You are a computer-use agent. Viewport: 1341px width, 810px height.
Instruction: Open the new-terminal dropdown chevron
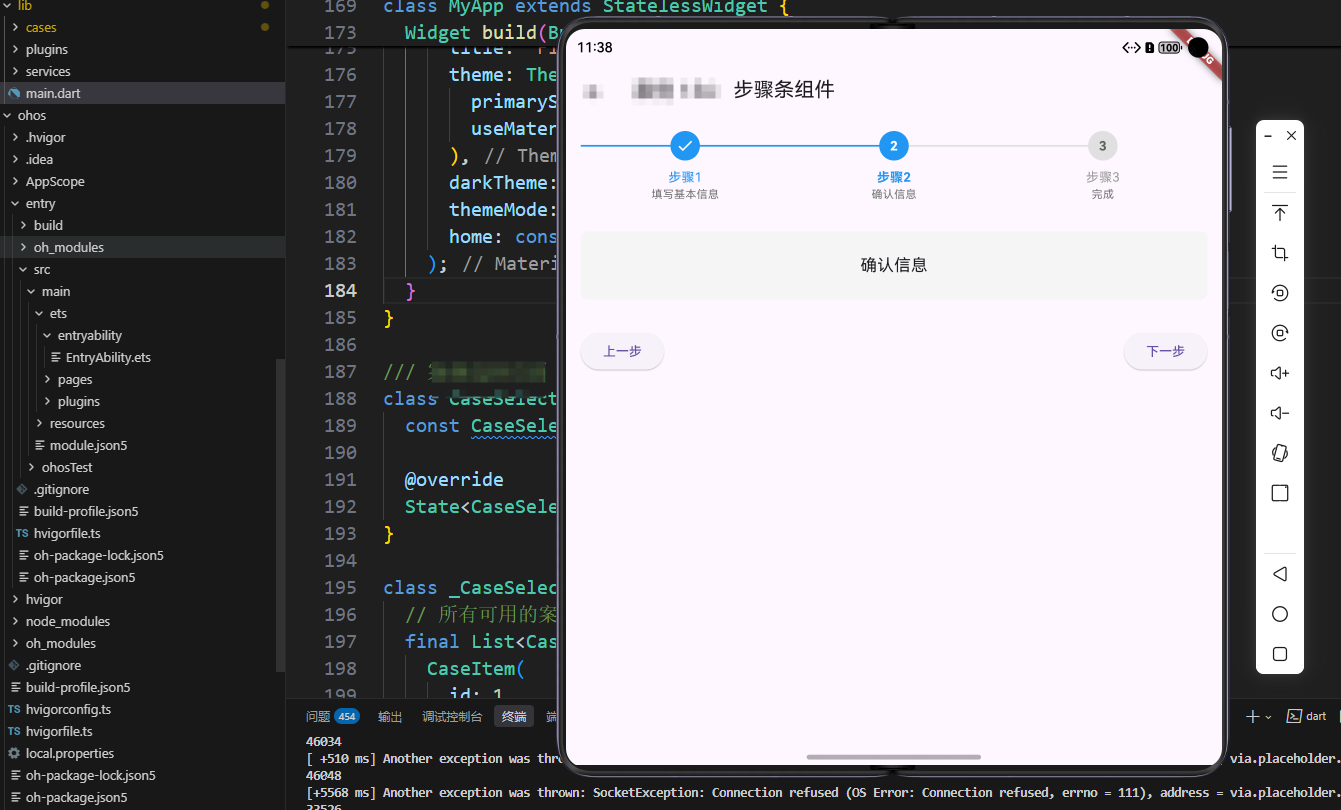(1267, 716)
